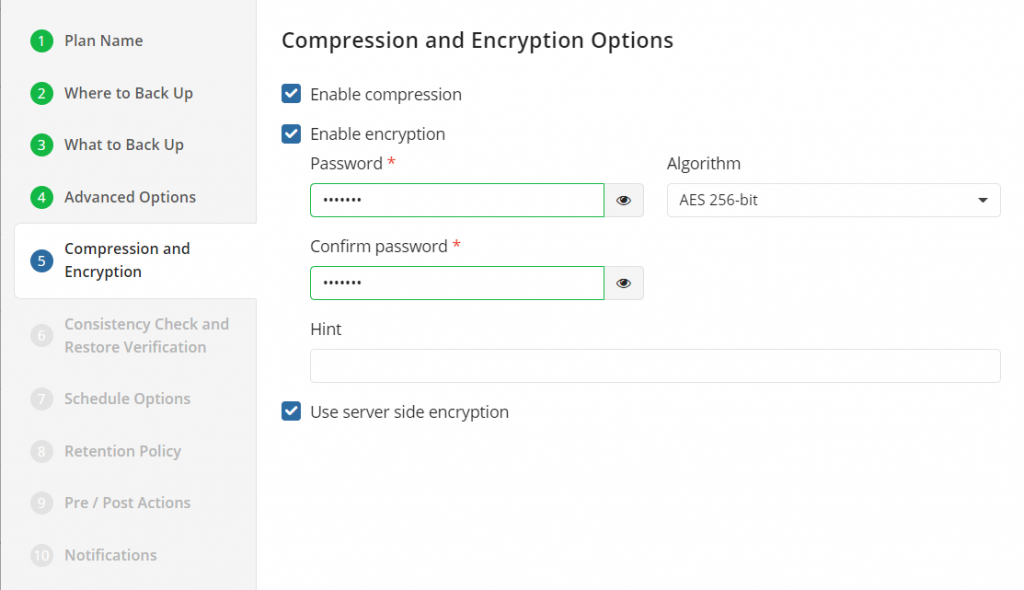Show the Confirm password using its eye toggle
This screenshot has width=1024, height=590.
623,283
